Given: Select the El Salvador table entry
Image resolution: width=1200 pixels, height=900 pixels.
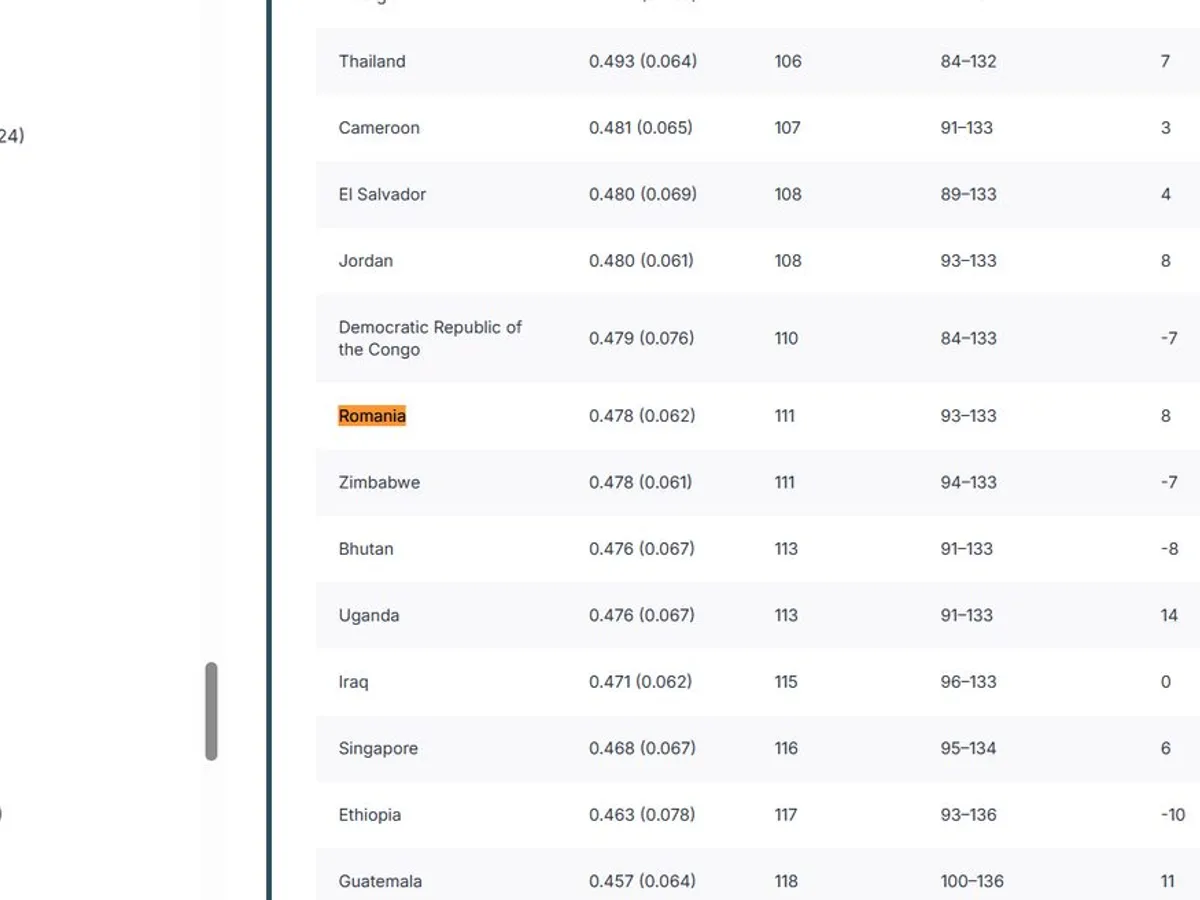Looking at the screenshot, I should click(382, 194).
